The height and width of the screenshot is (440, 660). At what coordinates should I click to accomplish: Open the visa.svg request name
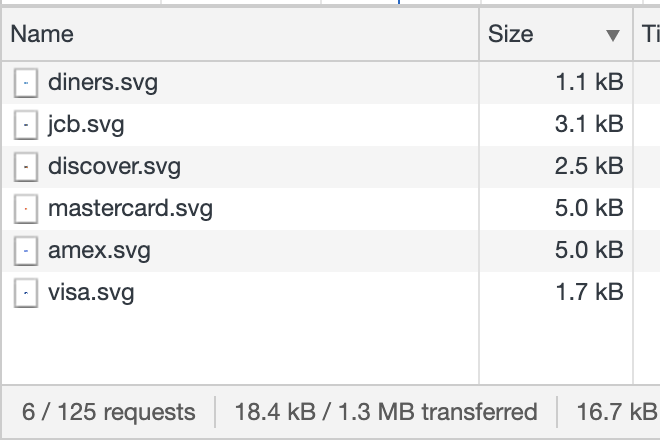91,293
